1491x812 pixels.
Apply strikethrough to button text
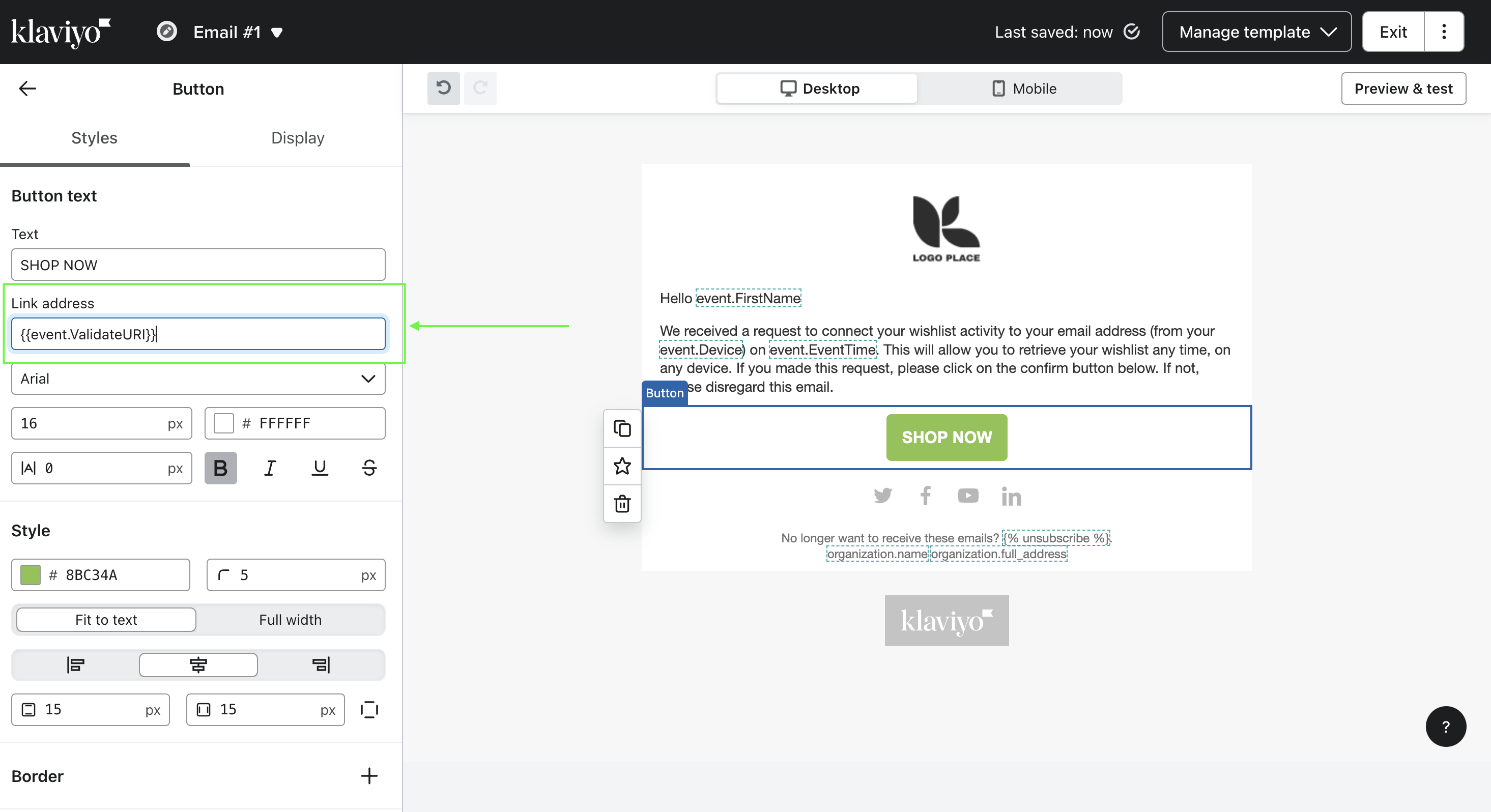pos(369,468)
